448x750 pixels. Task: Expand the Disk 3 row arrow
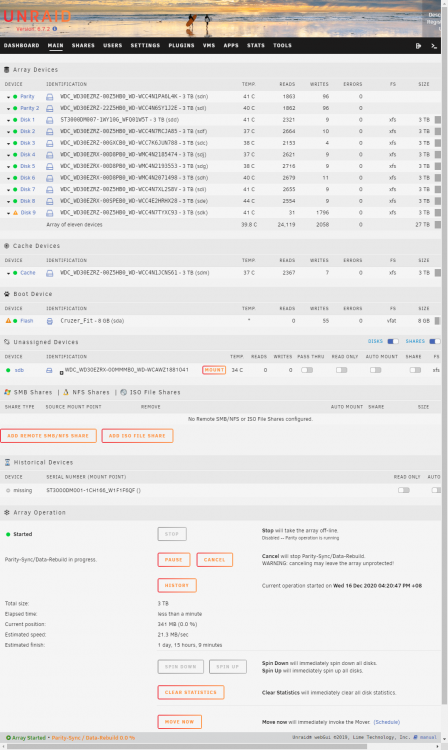point(8,143)
